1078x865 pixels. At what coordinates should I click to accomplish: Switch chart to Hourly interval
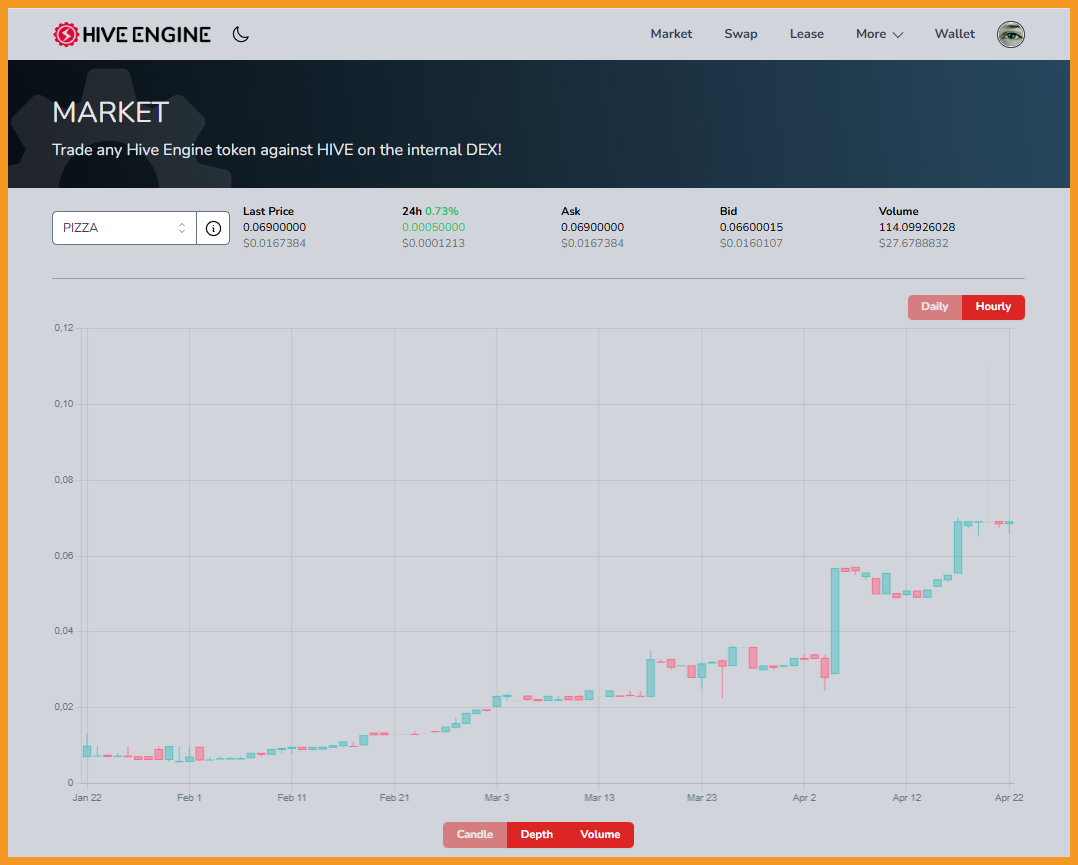coord(993,307)
